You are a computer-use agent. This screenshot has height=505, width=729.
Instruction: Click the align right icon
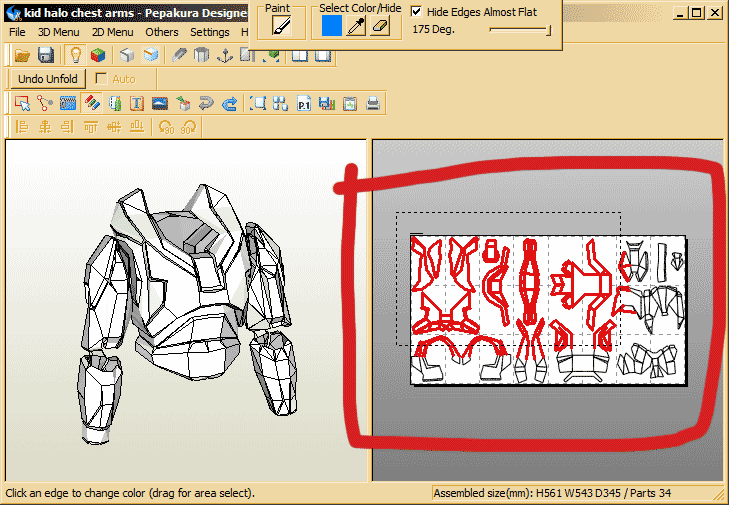click(x=67, y=126)
